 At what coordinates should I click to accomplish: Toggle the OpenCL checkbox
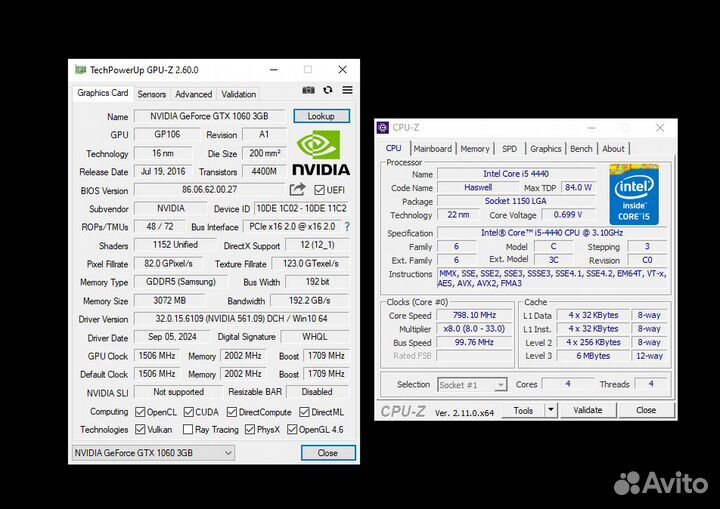[x=140, y=412]
